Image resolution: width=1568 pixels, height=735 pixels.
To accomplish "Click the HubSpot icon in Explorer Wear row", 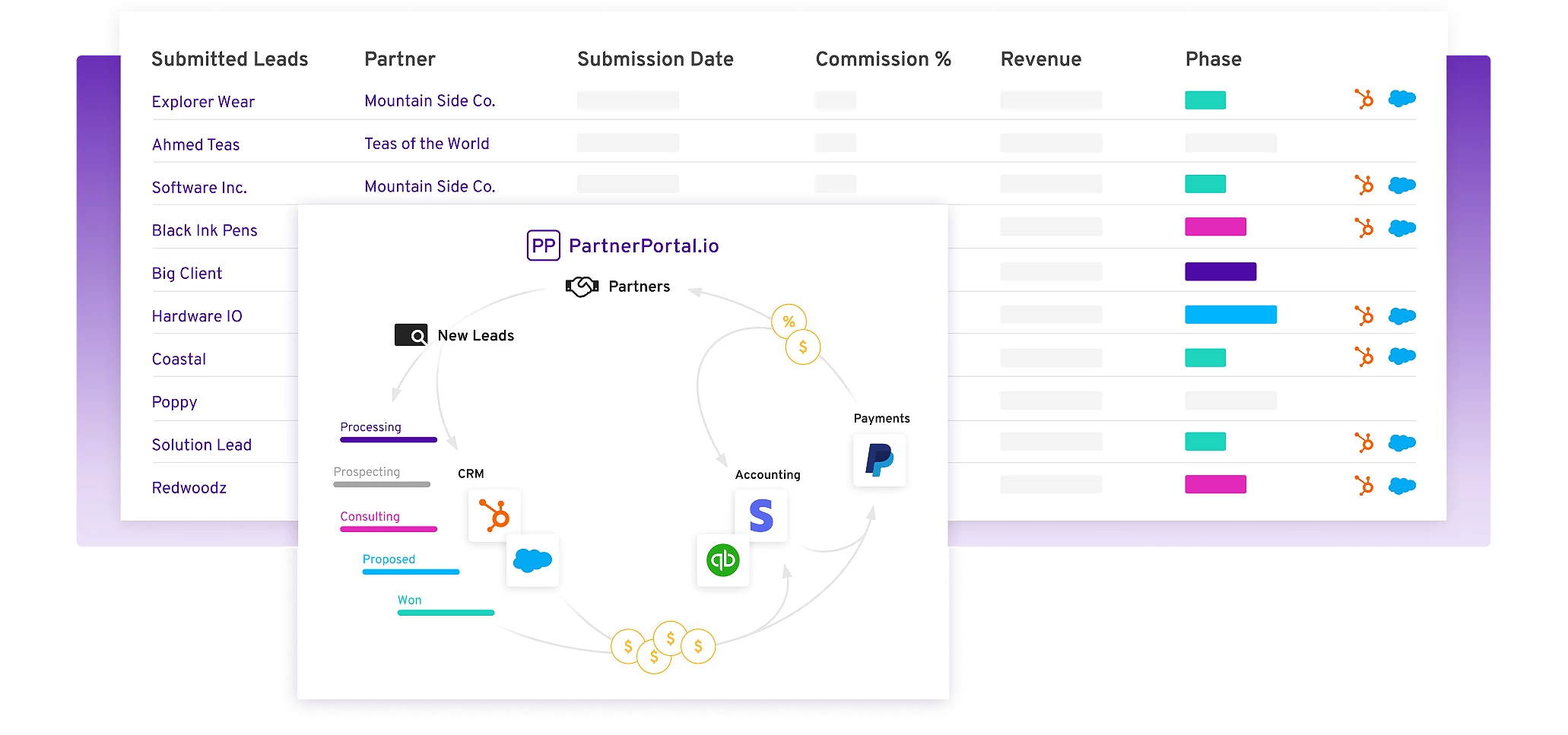I will (x=1364, y=99).
